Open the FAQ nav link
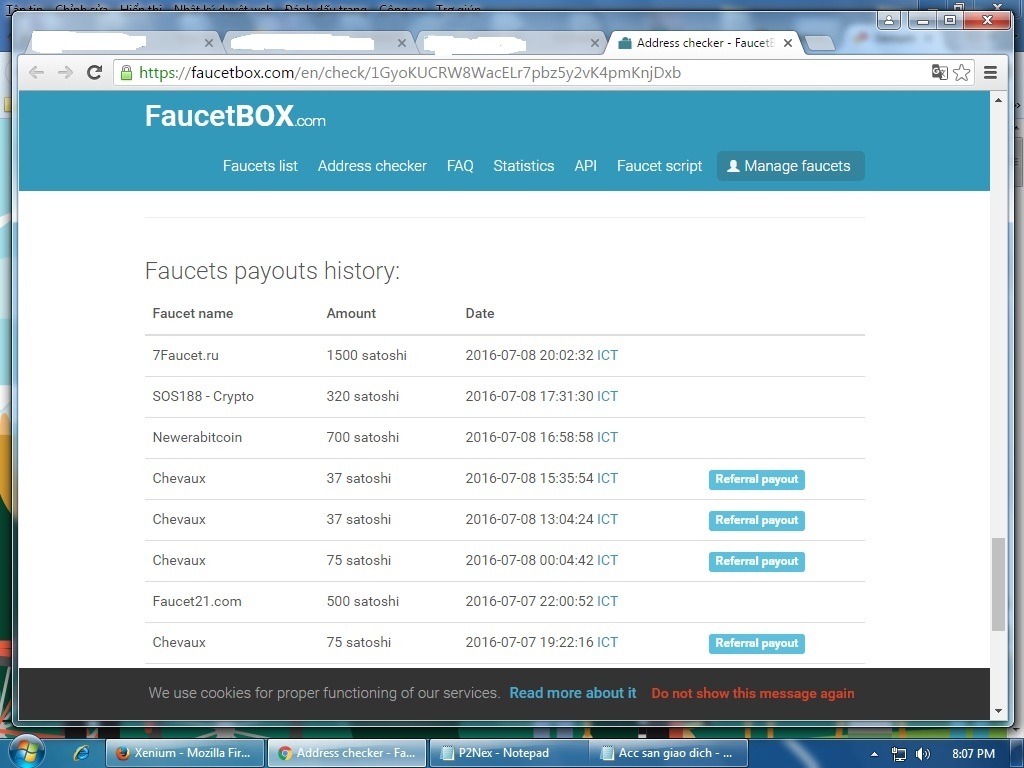The image size is (1024, 768). coord(460,166)
